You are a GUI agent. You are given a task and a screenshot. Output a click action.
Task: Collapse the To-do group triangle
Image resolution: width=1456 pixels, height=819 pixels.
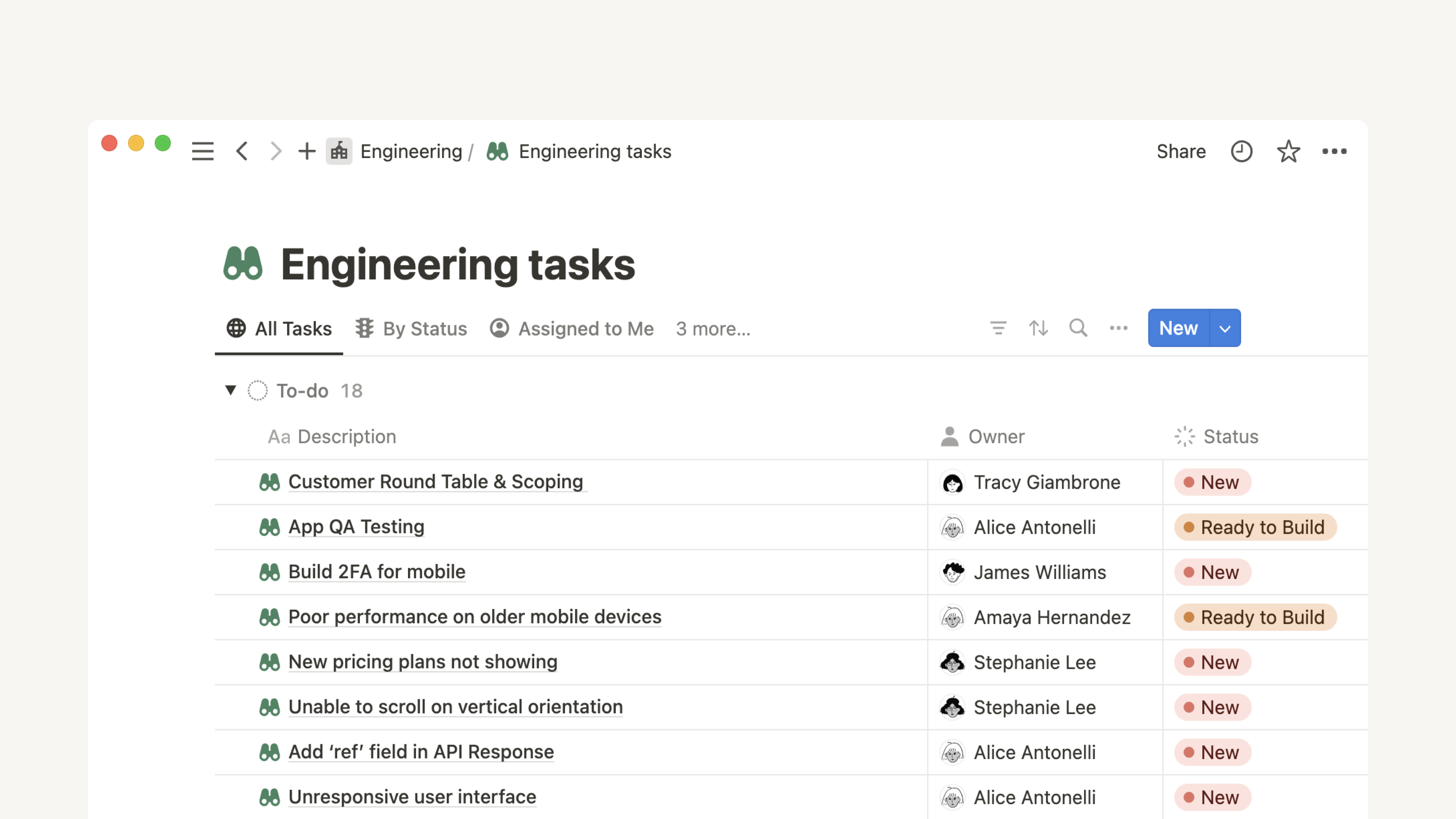click(231, 390)
